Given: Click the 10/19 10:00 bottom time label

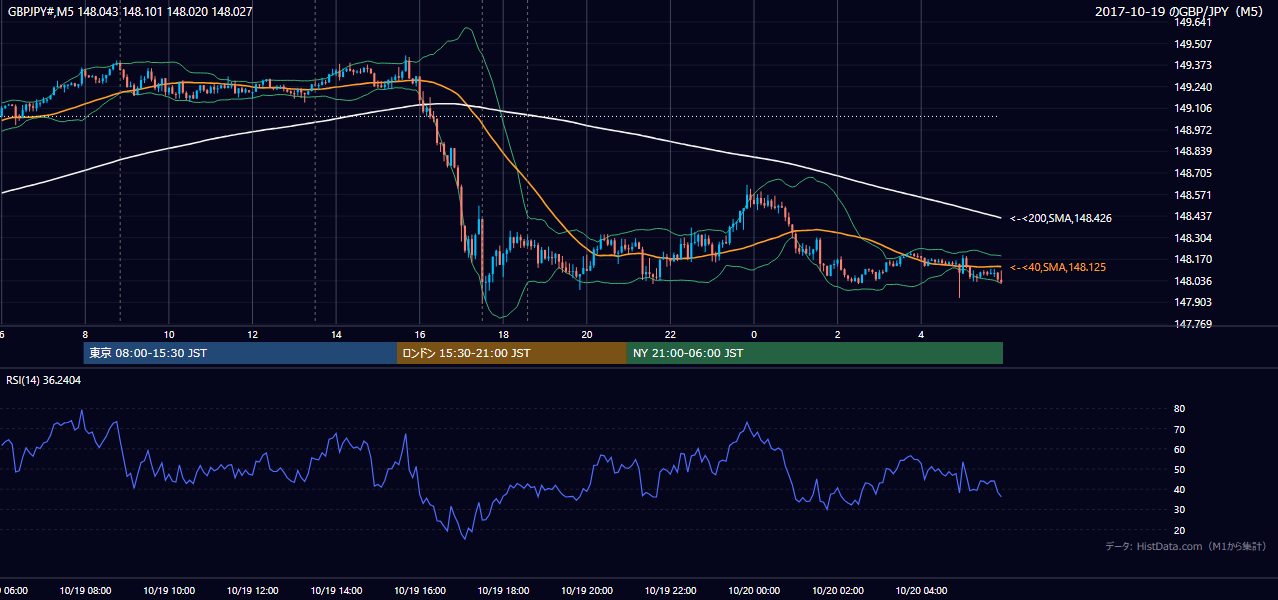Looking at the screenshot, I should (x=169, y=590).
